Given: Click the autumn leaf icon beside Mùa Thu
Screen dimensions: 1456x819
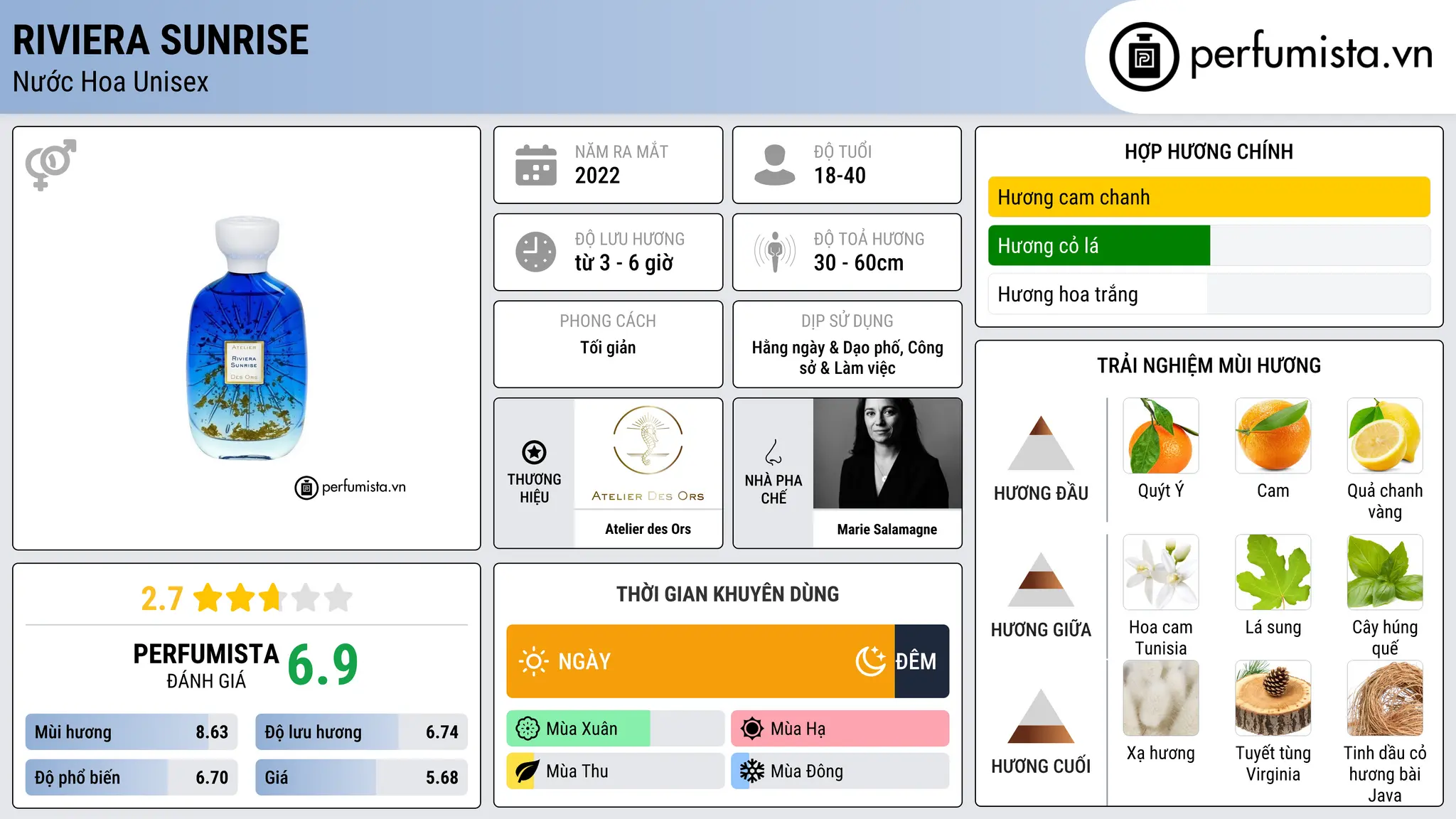Looking at the screenshot, I should (528, 771).
